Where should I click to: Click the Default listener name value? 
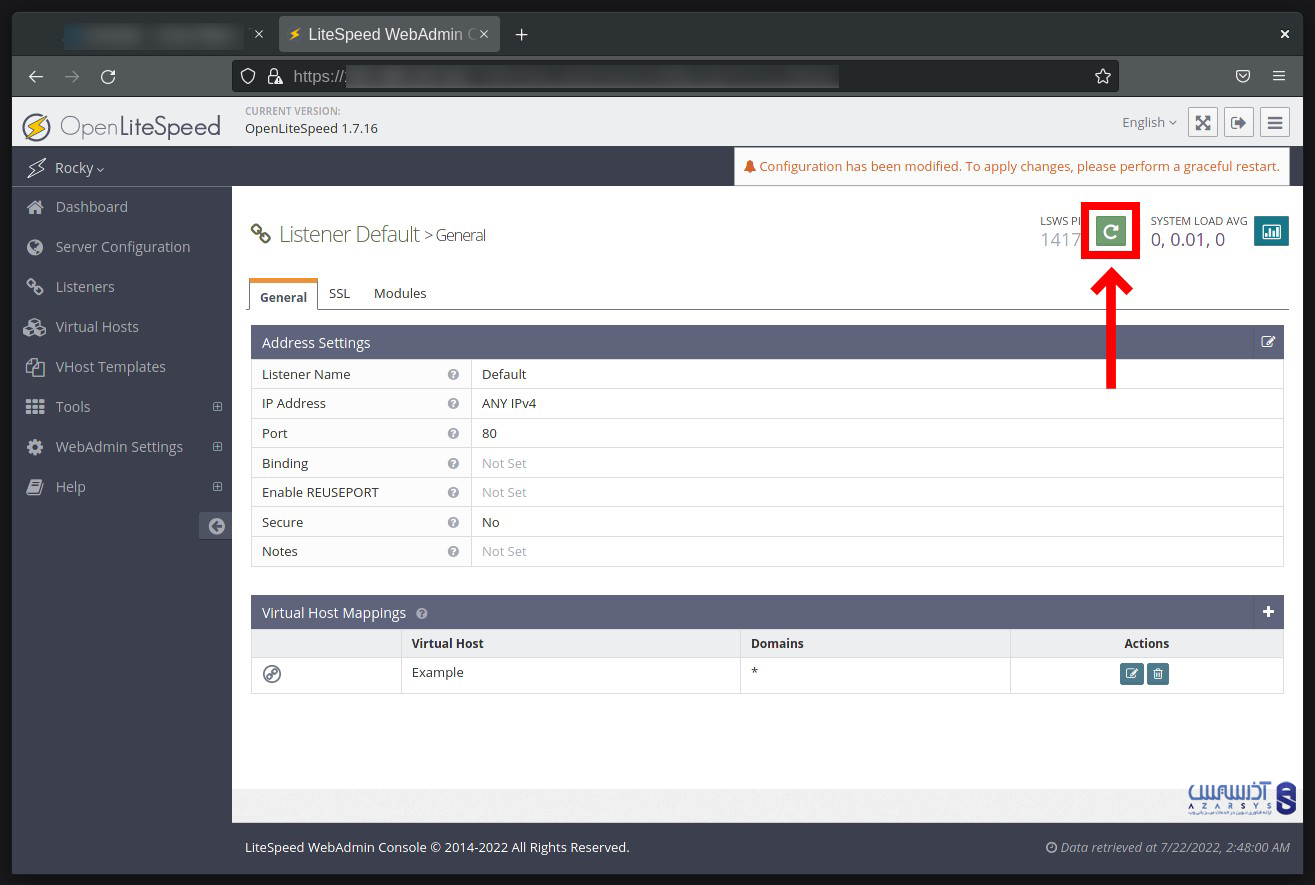(x=504, y=374)
